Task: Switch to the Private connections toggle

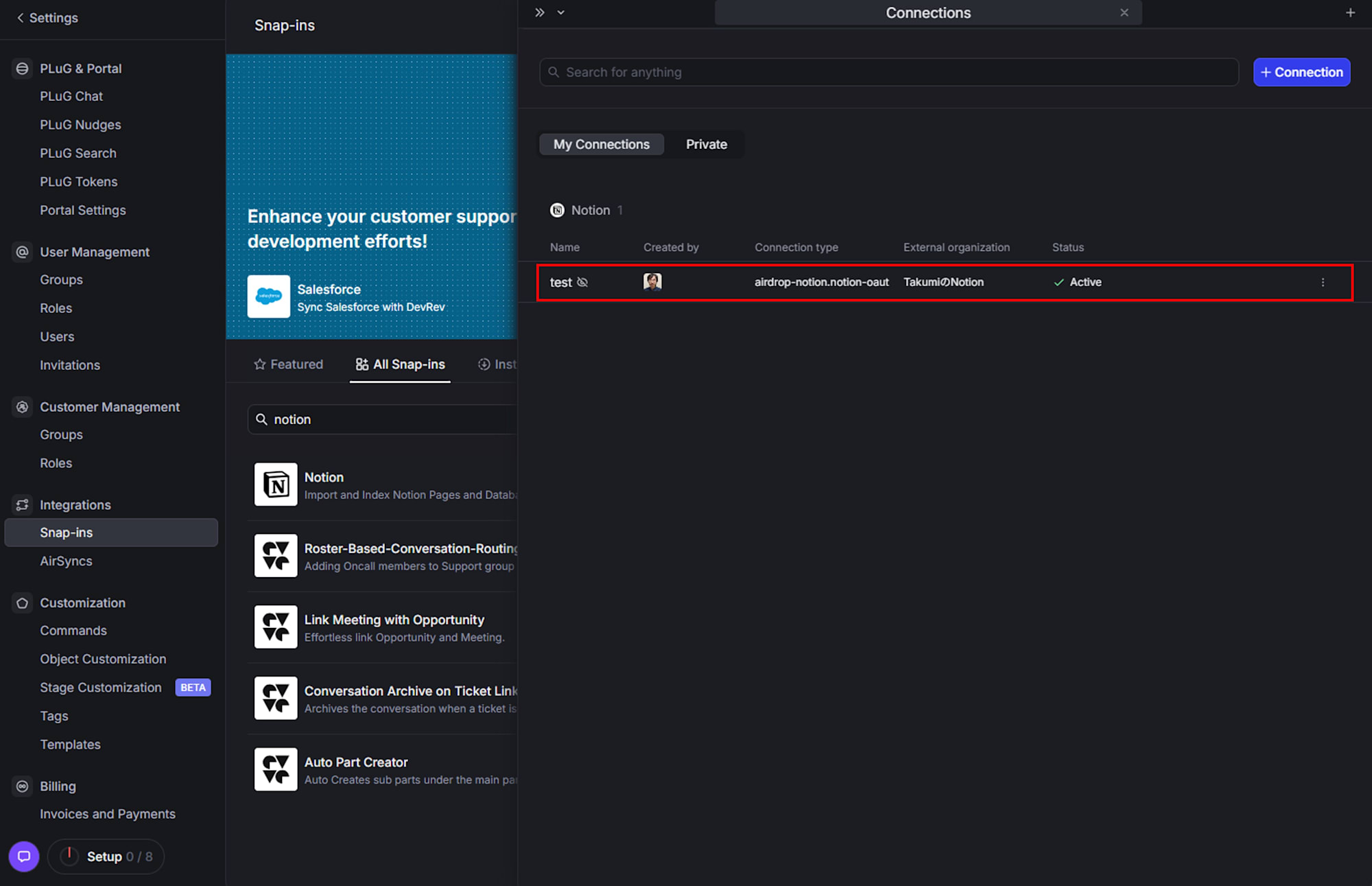Action: coord(706,144)
